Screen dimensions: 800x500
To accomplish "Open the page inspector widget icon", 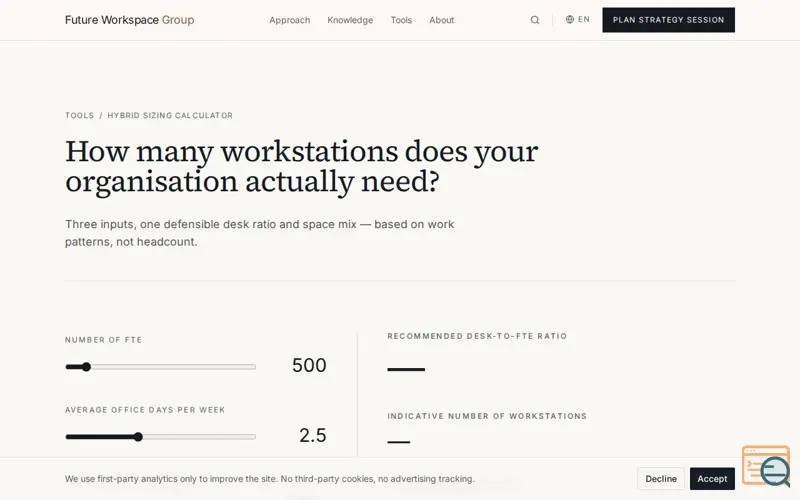I will click(766, 465).
